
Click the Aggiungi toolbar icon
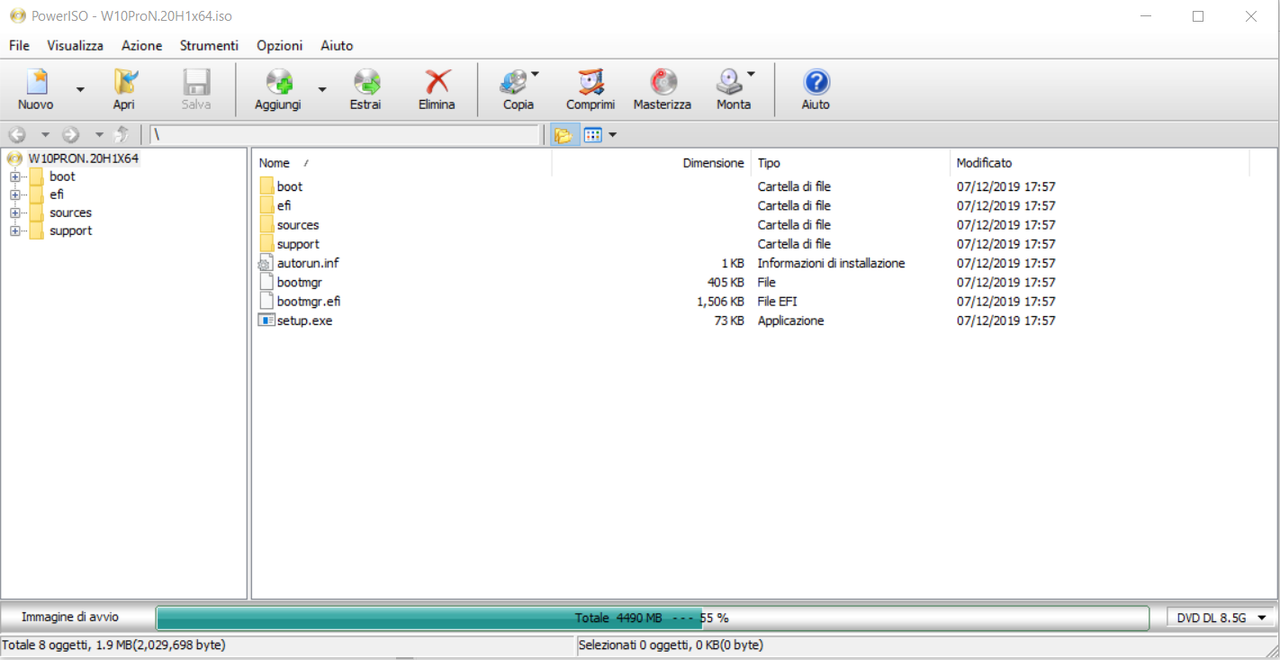pos(278,82)
